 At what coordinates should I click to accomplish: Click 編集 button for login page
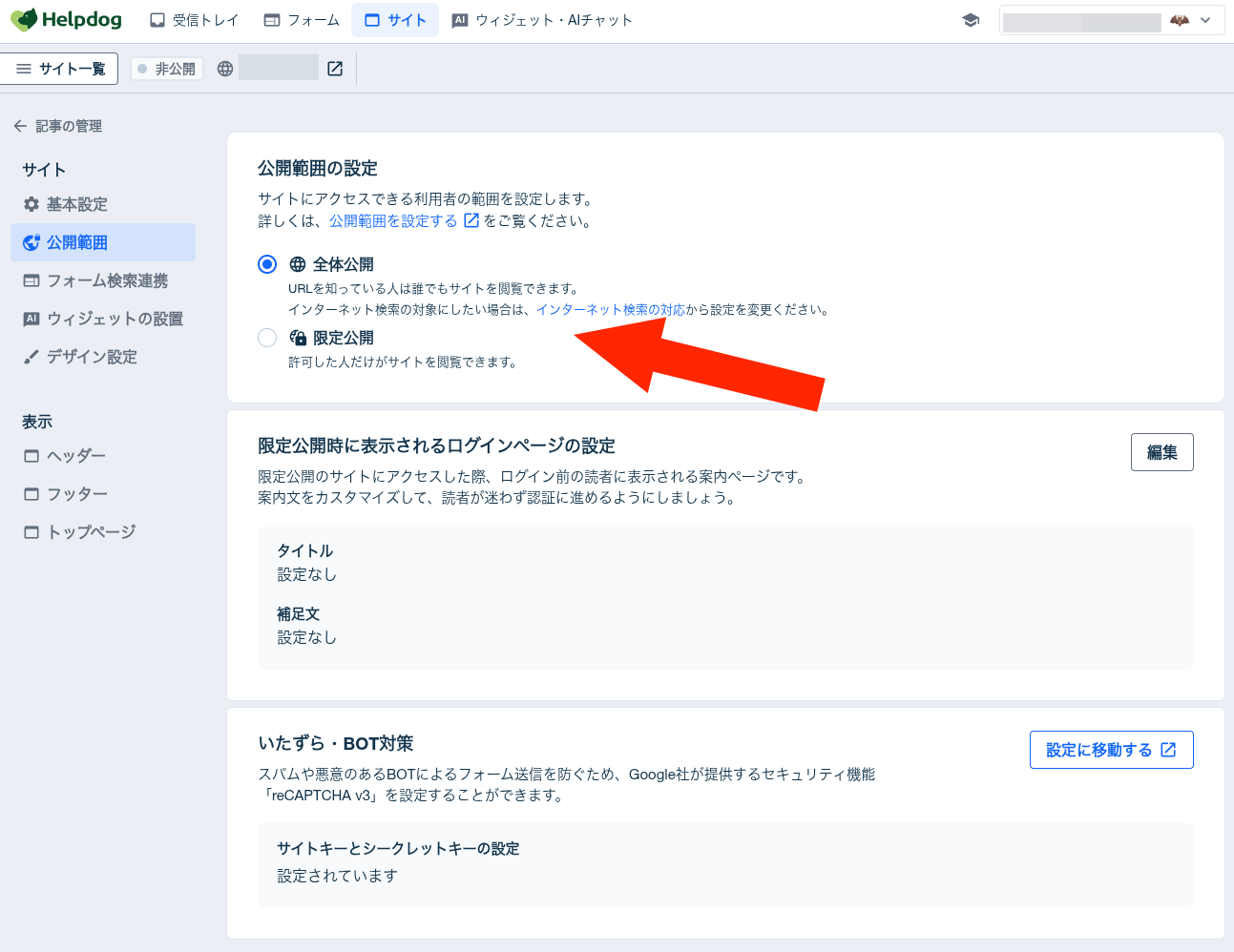[1161, 452]
